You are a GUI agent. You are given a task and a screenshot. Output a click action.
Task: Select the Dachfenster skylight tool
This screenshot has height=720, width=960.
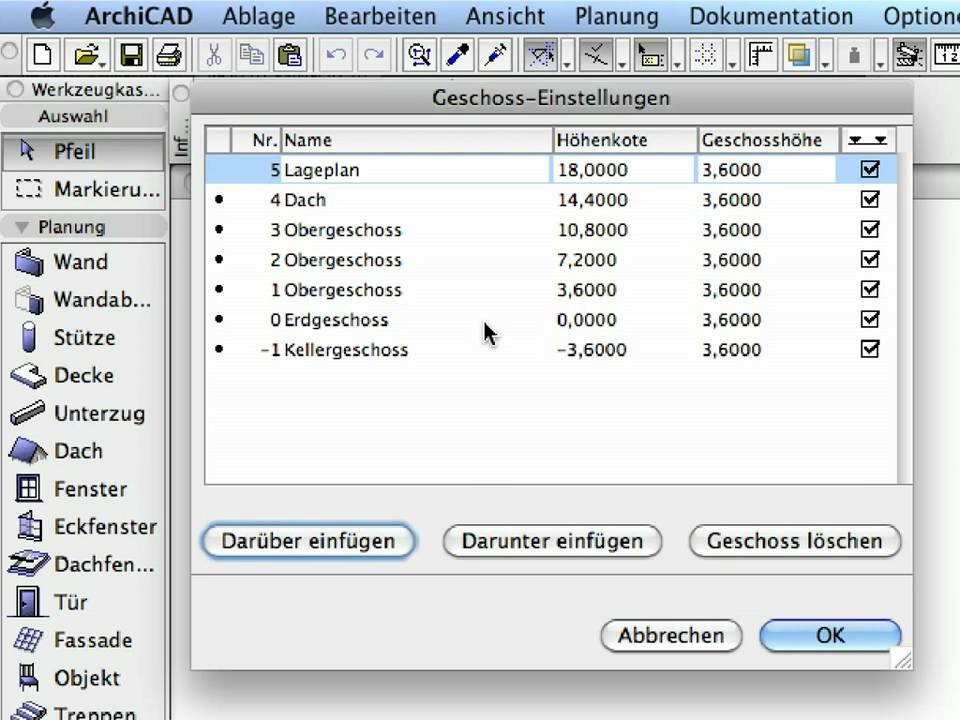tap(84, 564)
